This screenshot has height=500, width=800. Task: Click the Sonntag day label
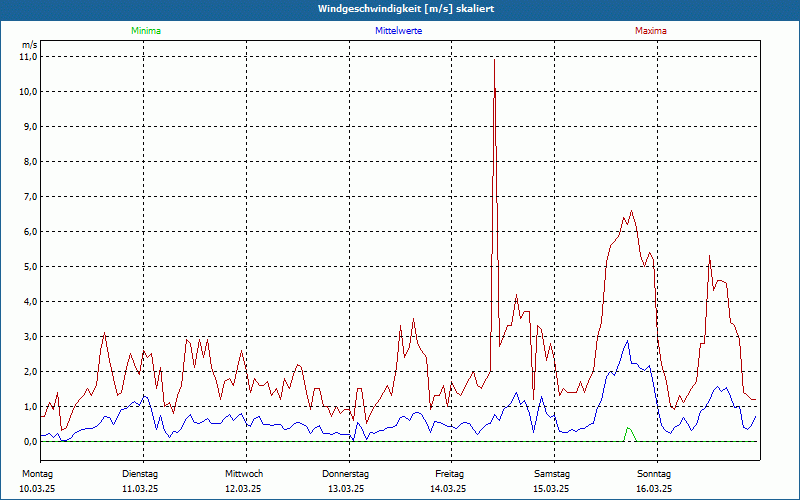tap(654, 474)
